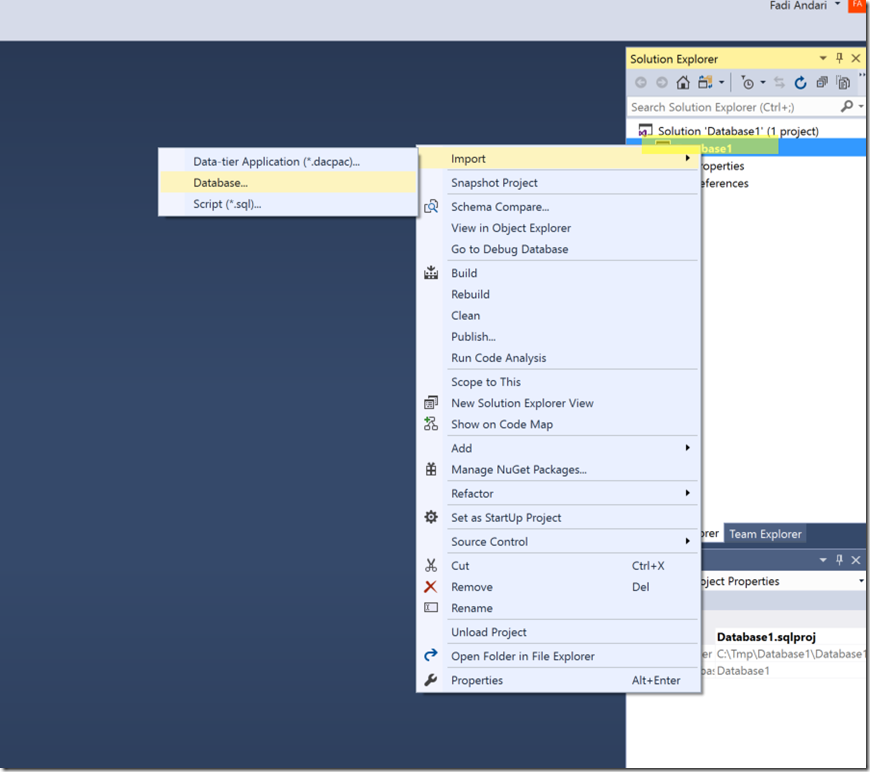Click the Home icon in Solution Explorer toolbar
This screenshot has width=870, height=772.
(683, 83)
